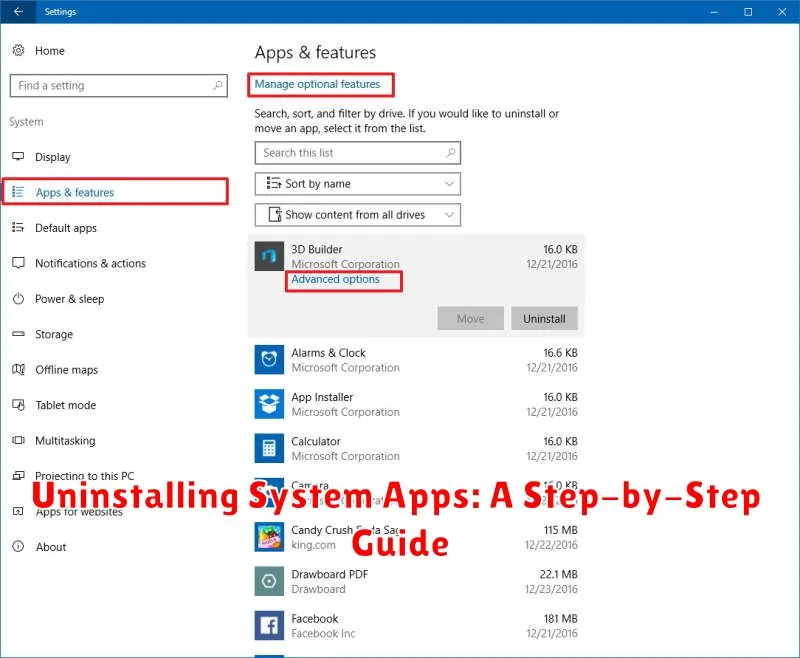Click the Alarms & Clock app icon

point(268,360)
